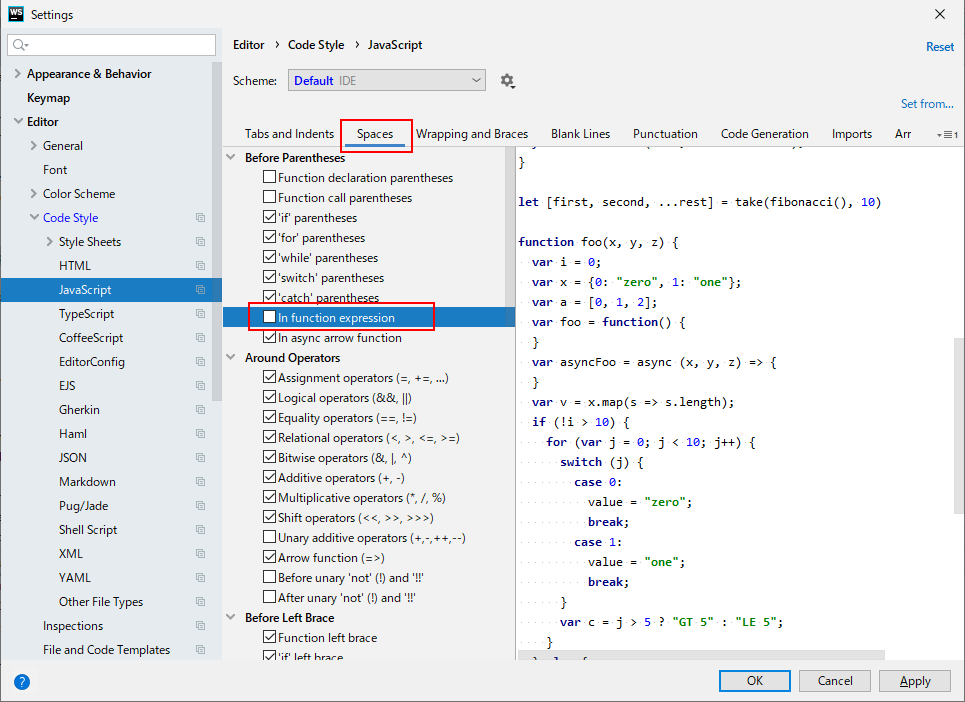The image size is (965, 702).
Task: Click project-level icon beside CoffeeScript
Action: click(x=200, y=338)
